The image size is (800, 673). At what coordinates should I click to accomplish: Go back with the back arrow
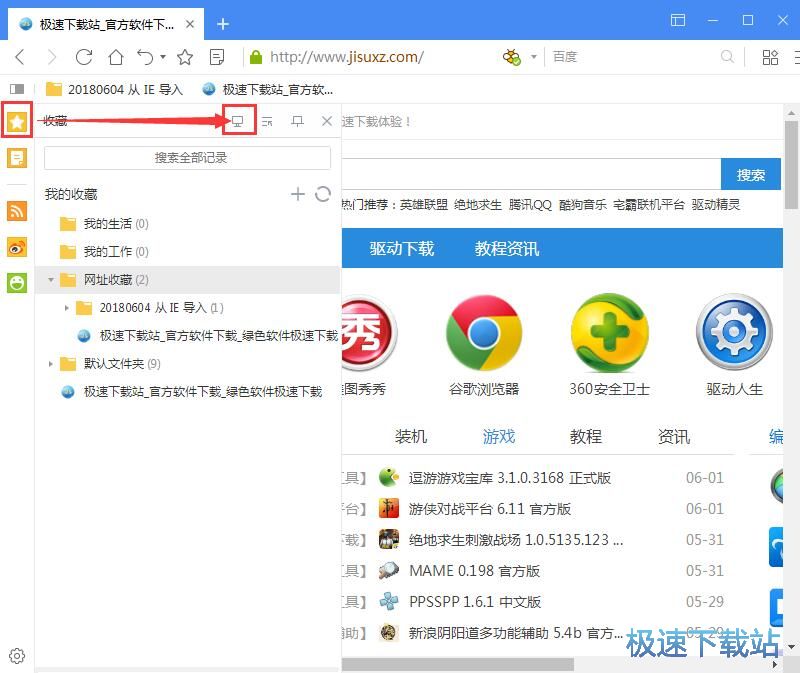tap(20, 57)
